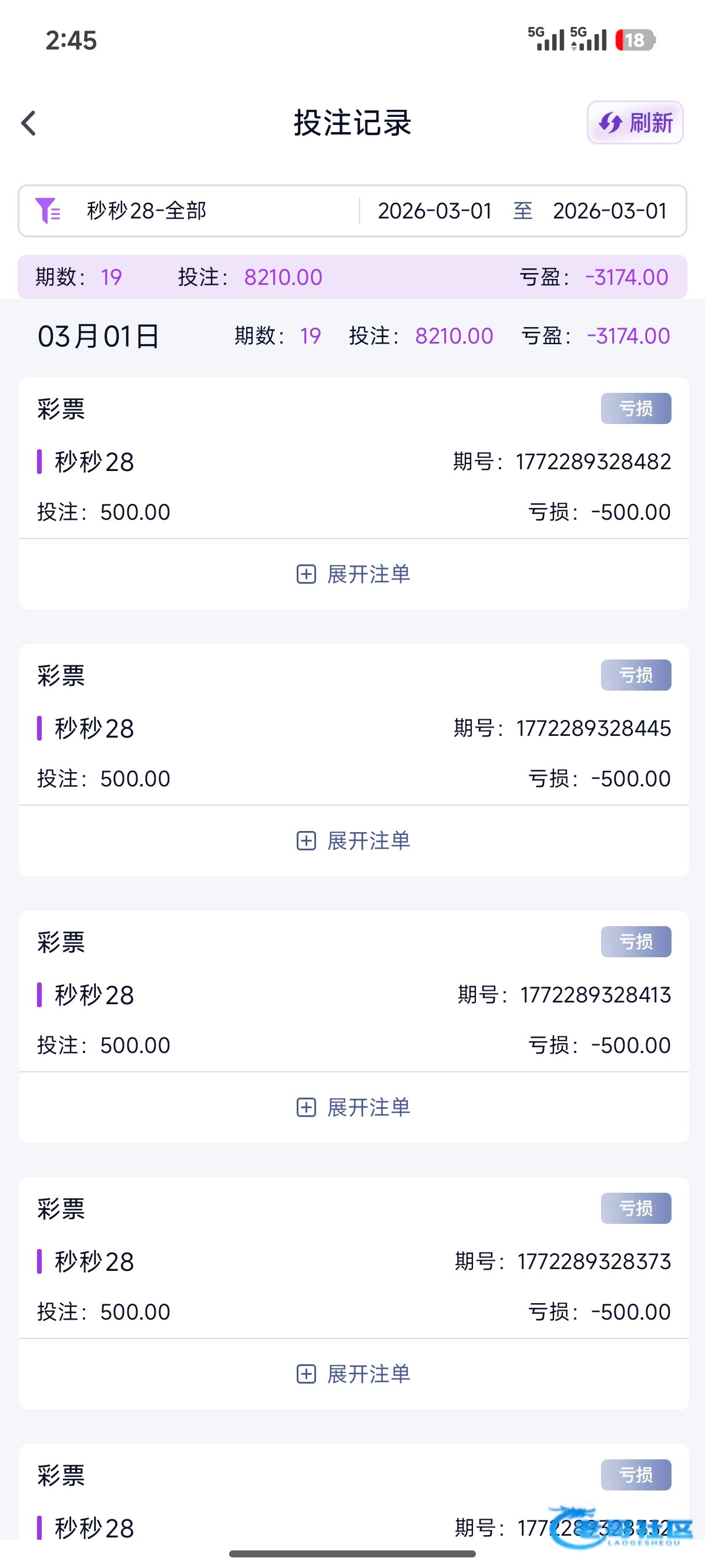Expand 展开注单 for the first bet record
705x1568 pixels.
click(368, 574)
